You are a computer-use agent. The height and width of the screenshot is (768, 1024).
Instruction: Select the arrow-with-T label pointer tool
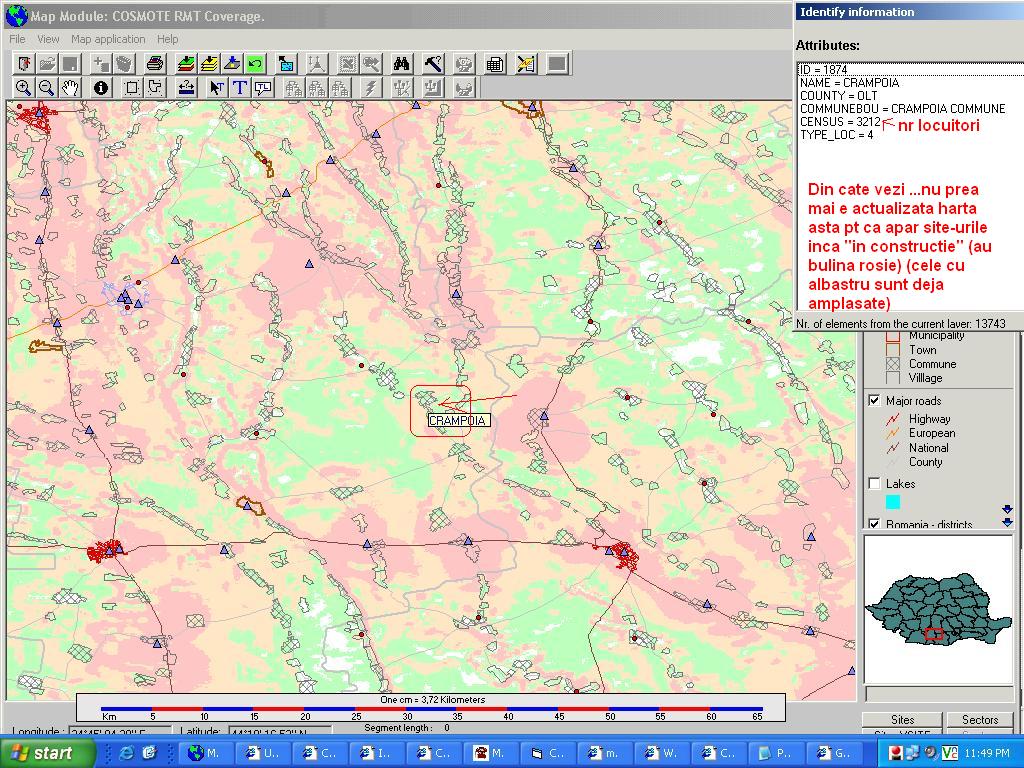[x=217, y=88]
